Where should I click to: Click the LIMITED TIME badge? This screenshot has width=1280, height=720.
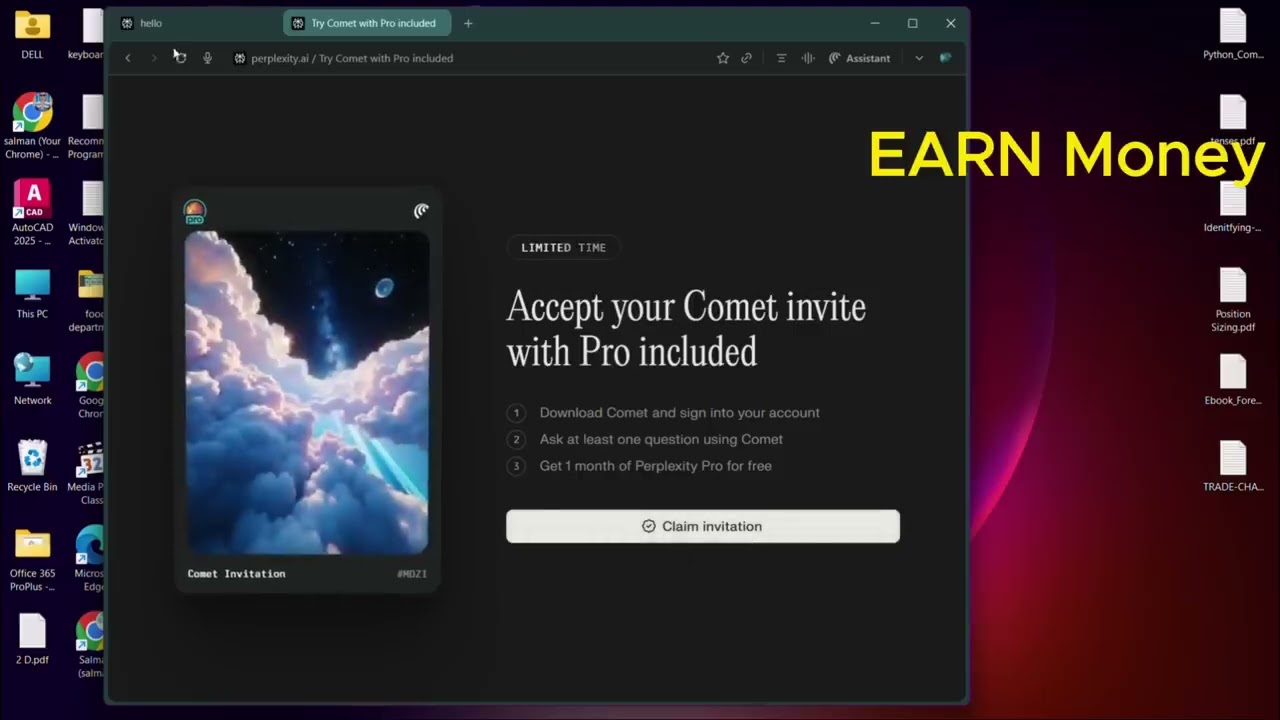(563, 247)
